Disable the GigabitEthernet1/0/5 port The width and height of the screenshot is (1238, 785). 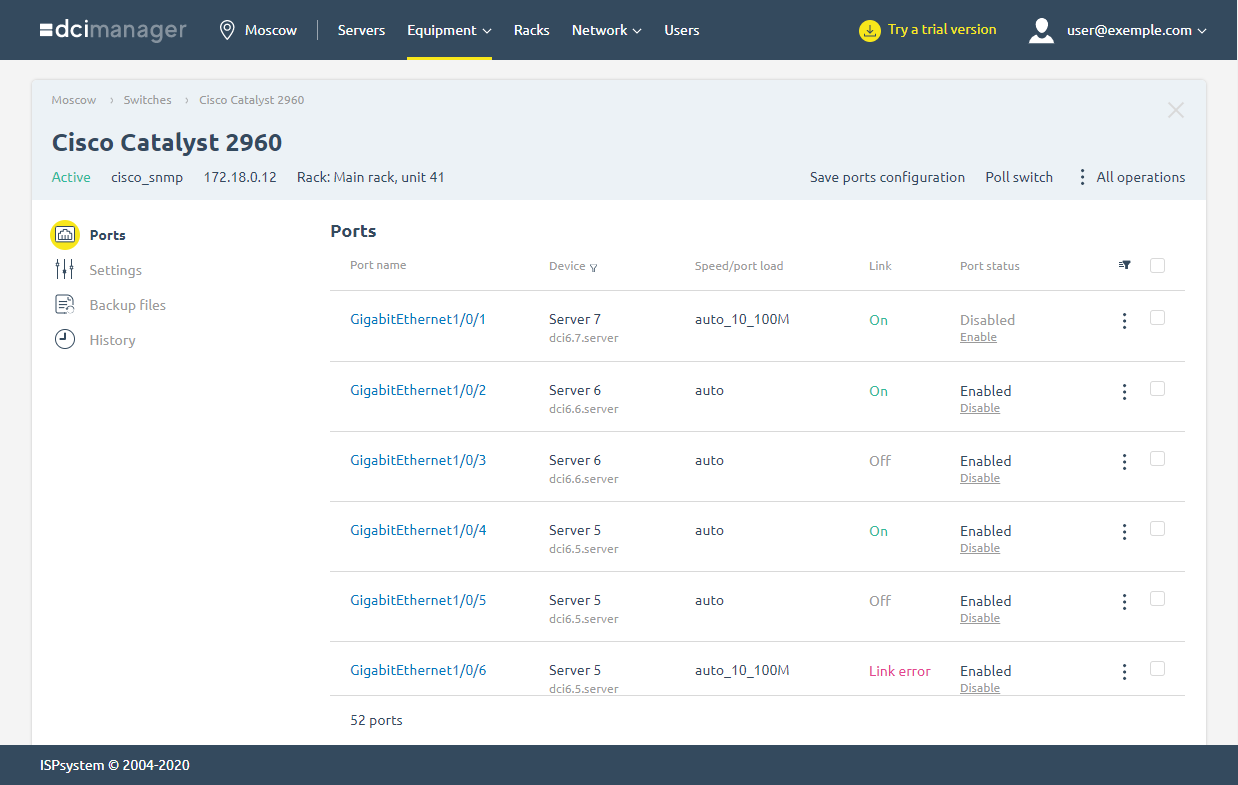pos(980,618)
